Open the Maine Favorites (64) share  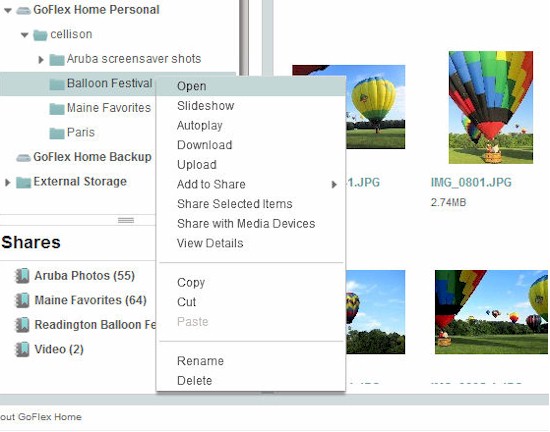pos(90,301)
